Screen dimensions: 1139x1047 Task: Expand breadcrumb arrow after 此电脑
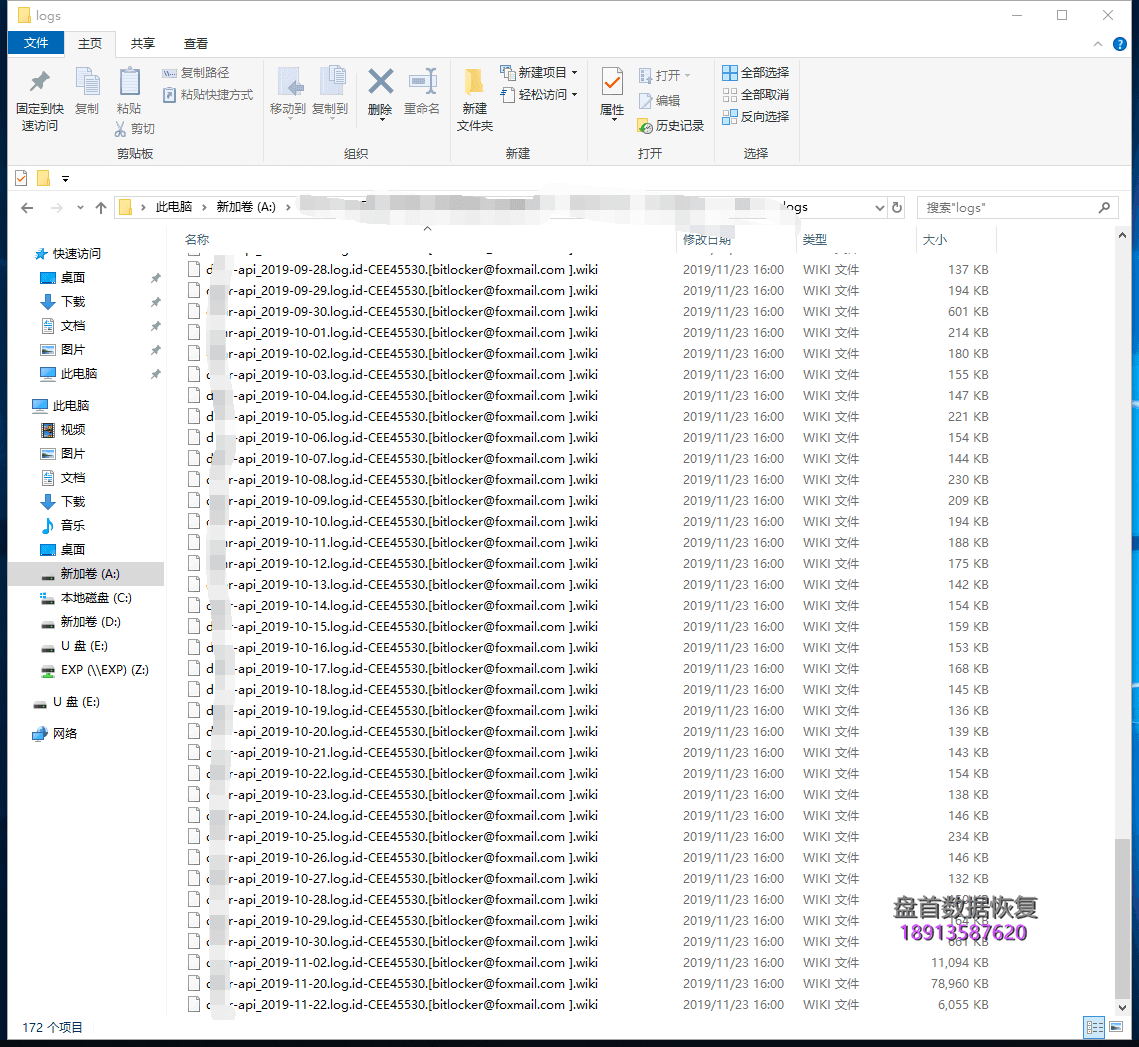tap(204, 208)
